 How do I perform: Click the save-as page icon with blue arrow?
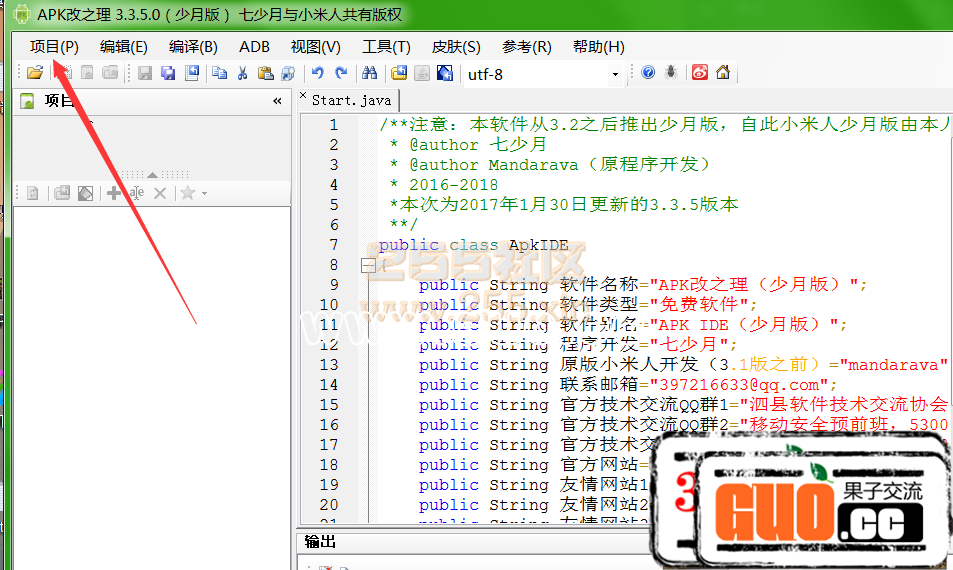coord(192,73)
